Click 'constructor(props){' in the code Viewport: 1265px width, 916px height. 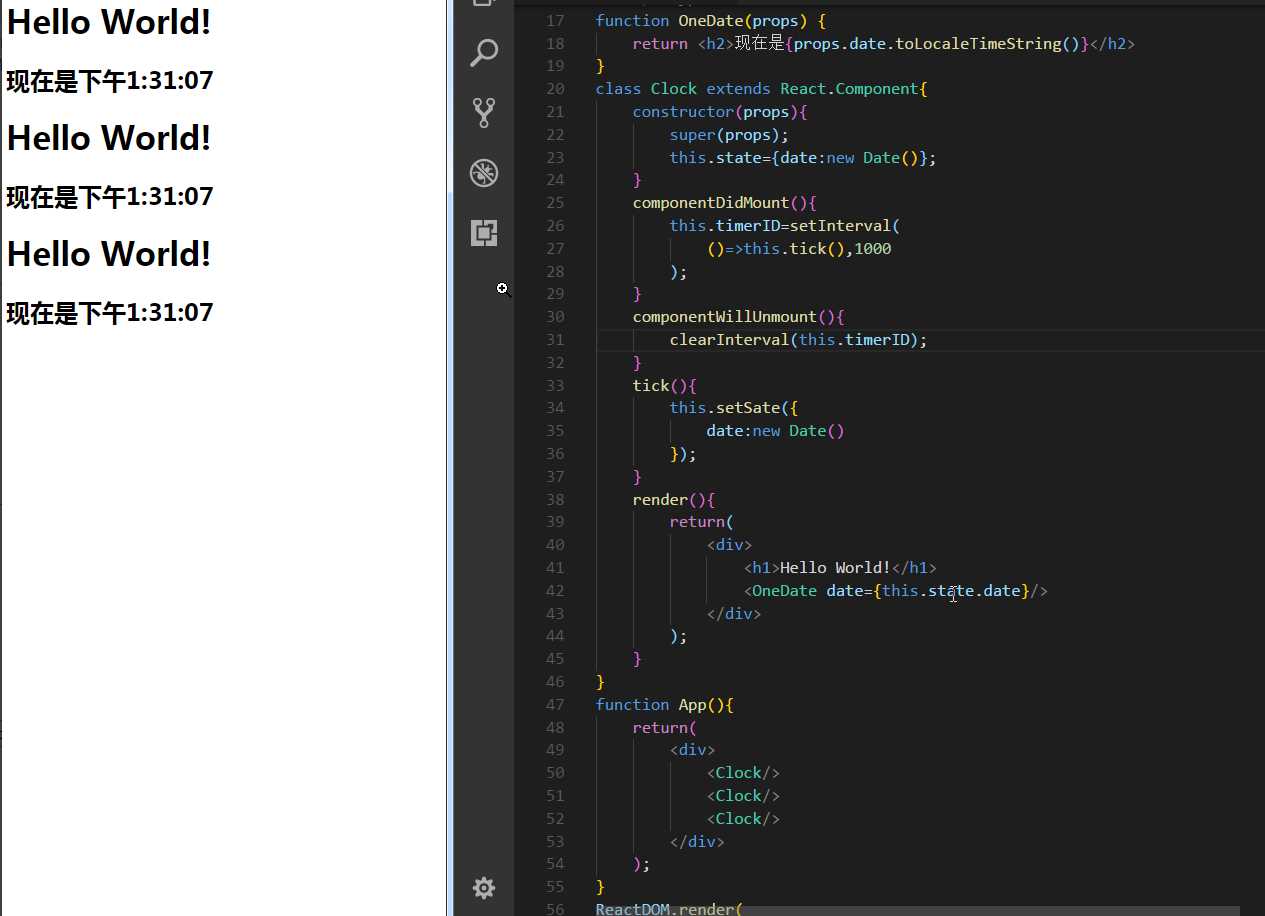point(720,112)
